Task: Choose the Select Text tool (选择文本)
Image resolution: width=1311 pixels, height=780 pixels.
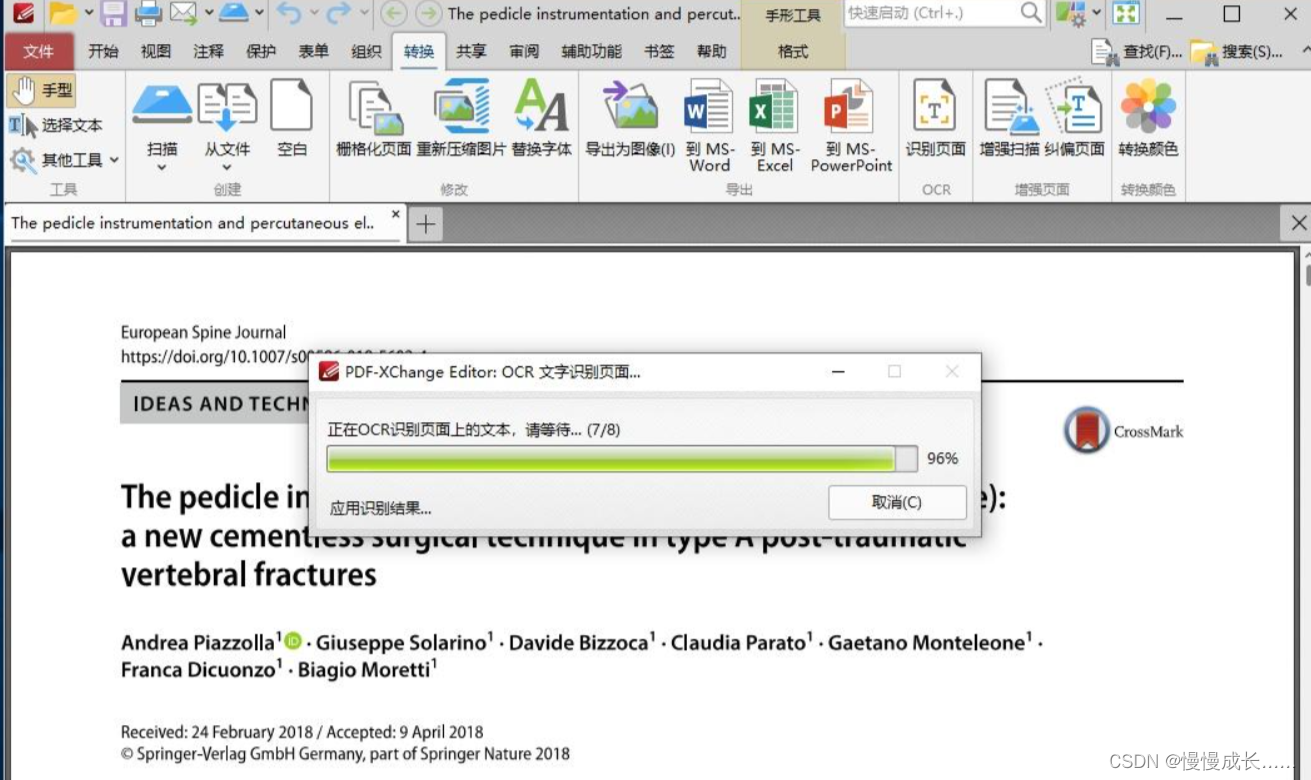Action: coord(56,125)
